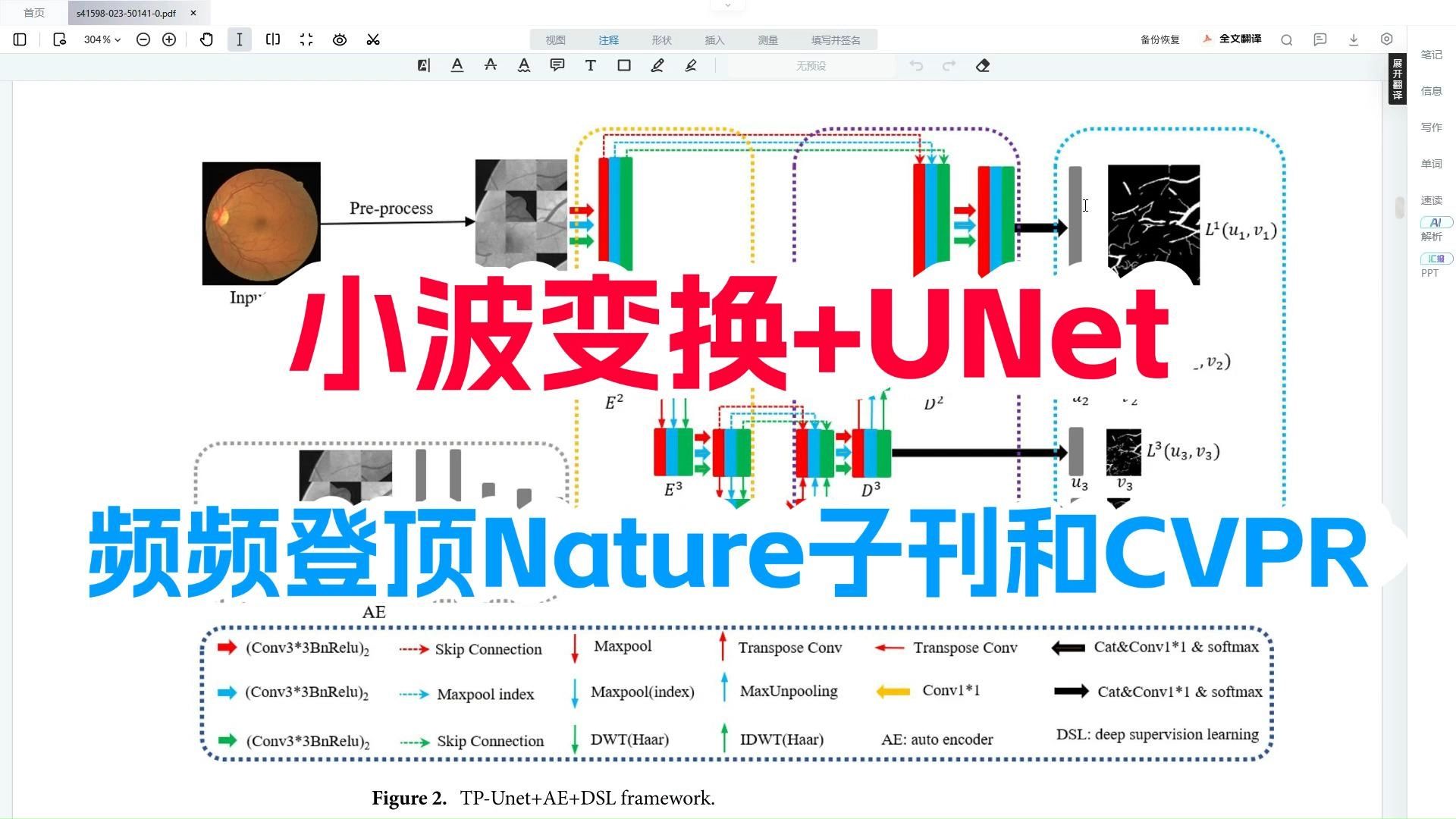This screenshot has width=1456, height=819.
Task: Click the 备份恢复 button
Action: click(1160, 39)
